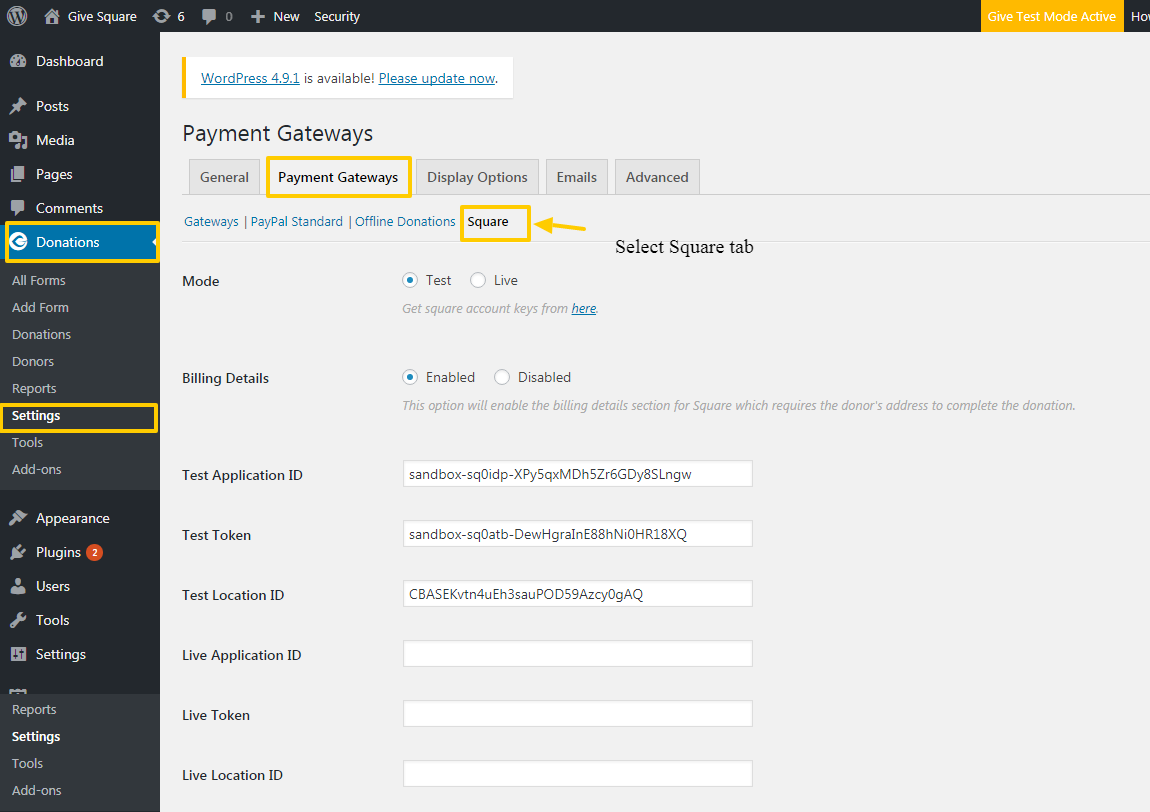Open Add-ons in Donations submenu
This screenshot has width=1150, height=812.
37,469
